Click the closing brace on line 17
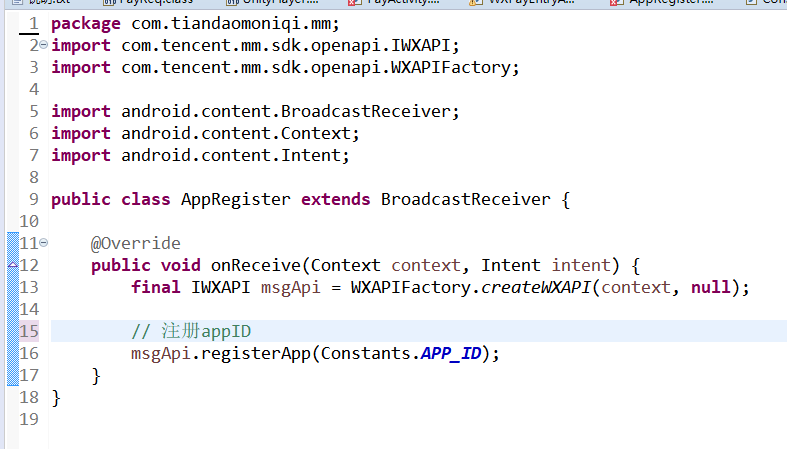 [96, 376]
